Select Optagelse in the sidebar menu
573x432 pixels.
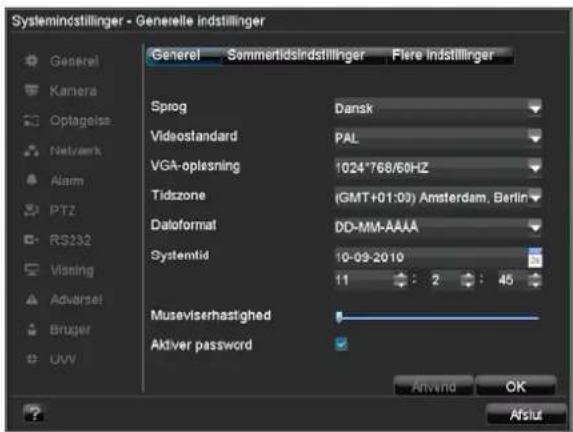pyautogui.click(x=80, y=121)
